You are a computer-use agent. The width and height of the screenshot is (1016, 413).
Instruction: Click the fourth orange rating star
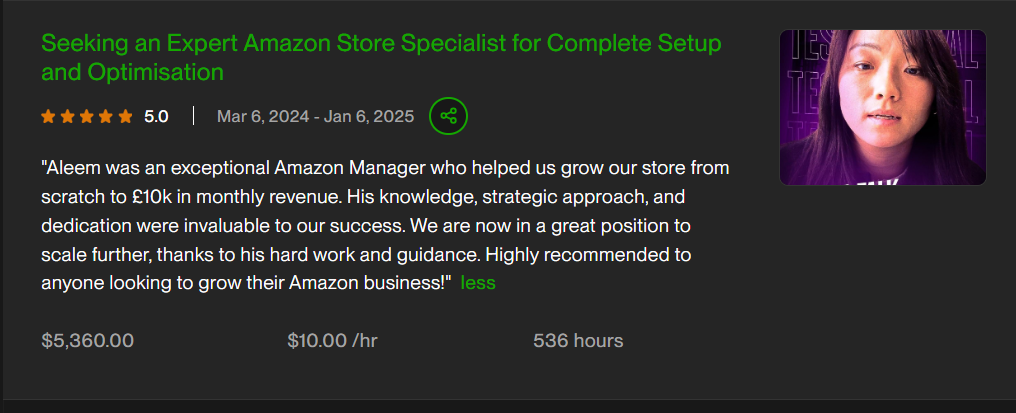pyautogui.click(x=105, y=116)
